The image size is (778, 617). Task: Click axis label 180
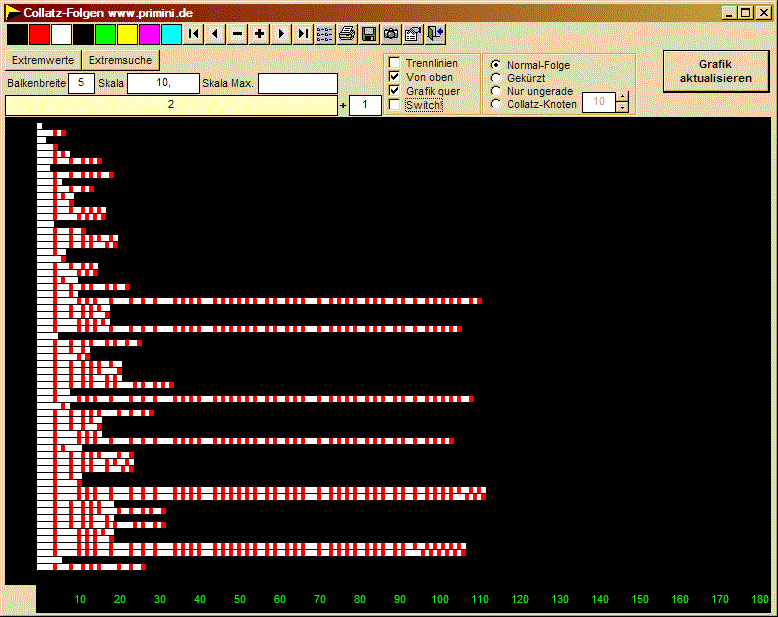(x=760, y=599)
